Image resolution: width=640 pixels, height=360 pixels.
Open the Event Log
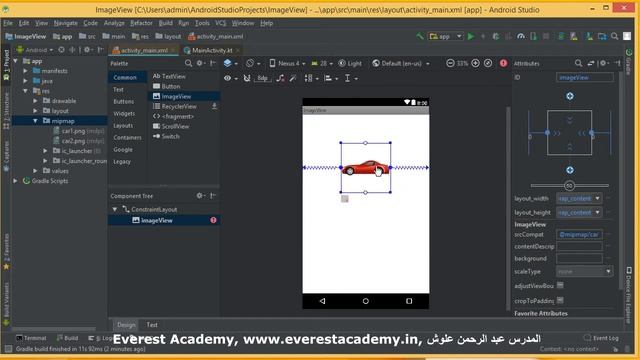pos(601,338)
